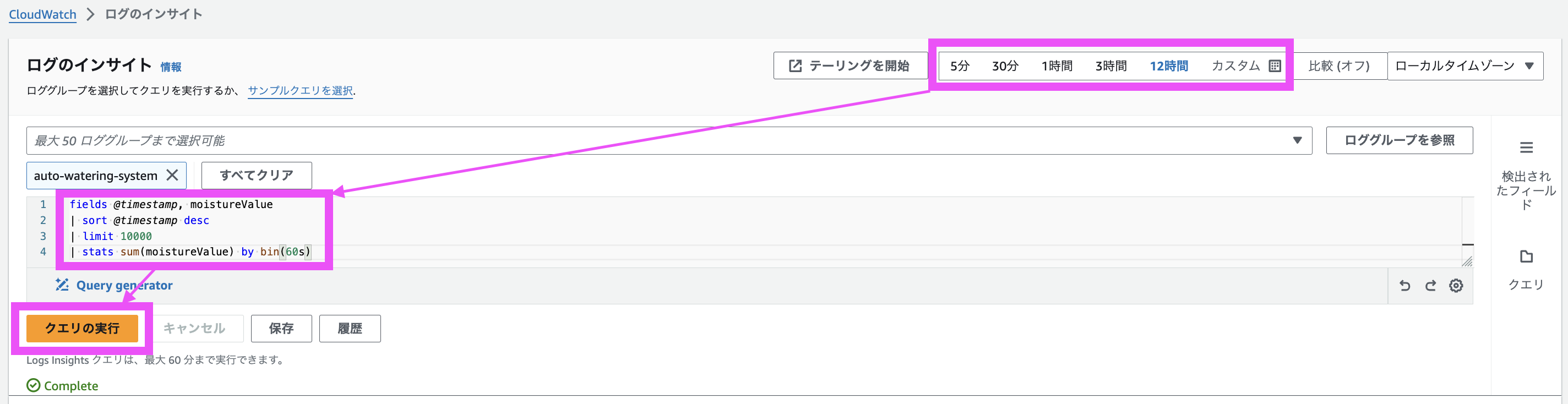1568x404 pixels.
Task: Open the saved queries folder icon
Action: pyautogui.click(x=1526, y=256)
